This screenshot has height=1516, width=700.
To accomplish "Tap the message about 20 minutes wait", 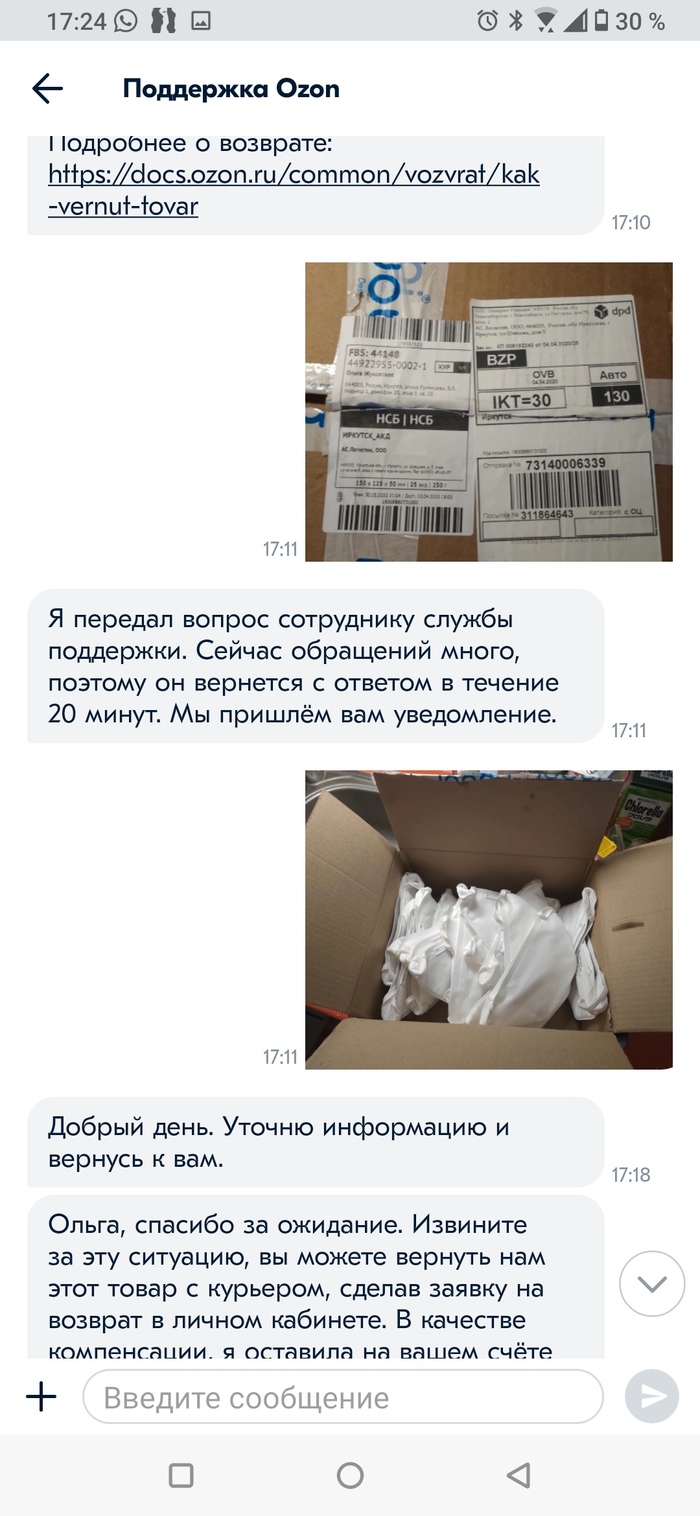I will pos(316,666).
